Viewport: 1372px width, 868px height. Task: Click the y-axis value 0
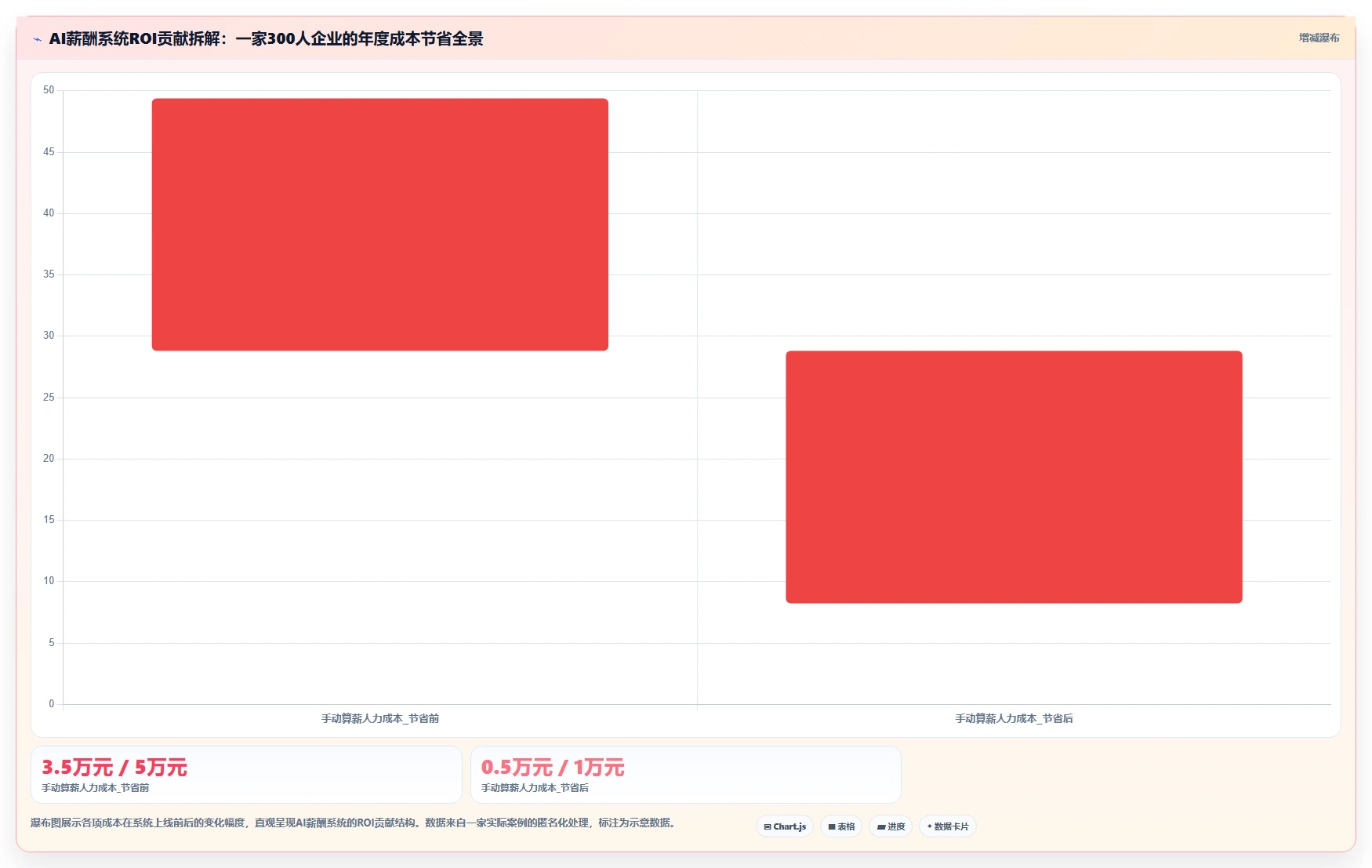[x=52, y=704]
